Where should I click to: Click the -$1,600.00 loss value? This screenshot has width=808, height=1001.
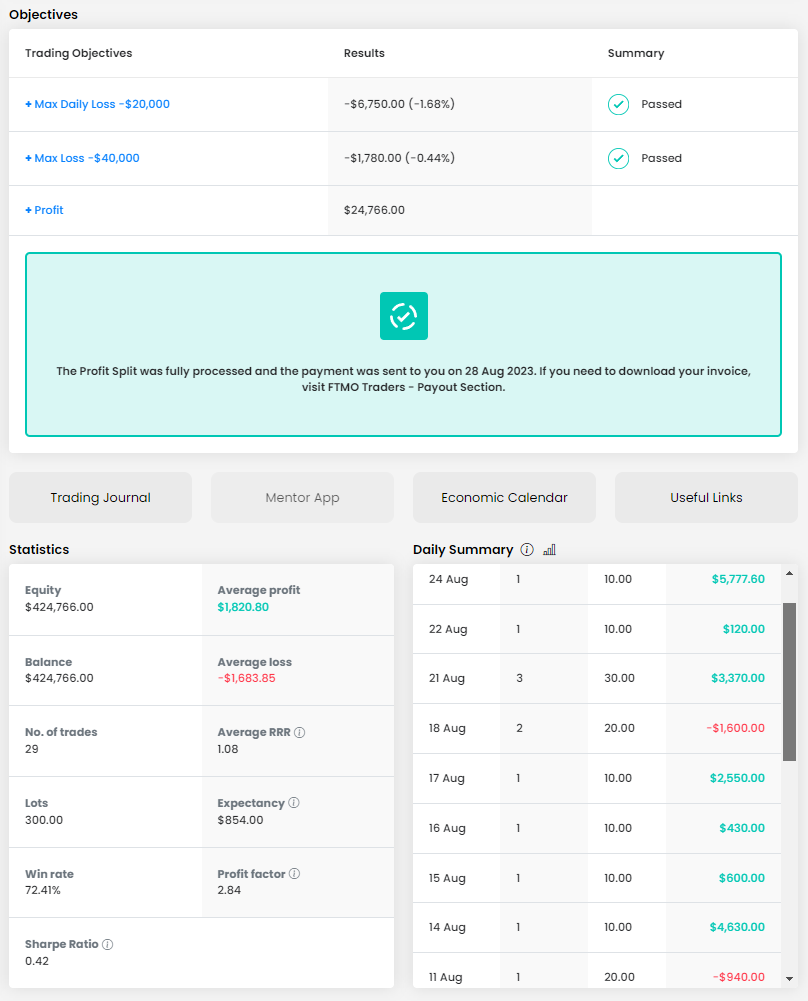(735, 728)
